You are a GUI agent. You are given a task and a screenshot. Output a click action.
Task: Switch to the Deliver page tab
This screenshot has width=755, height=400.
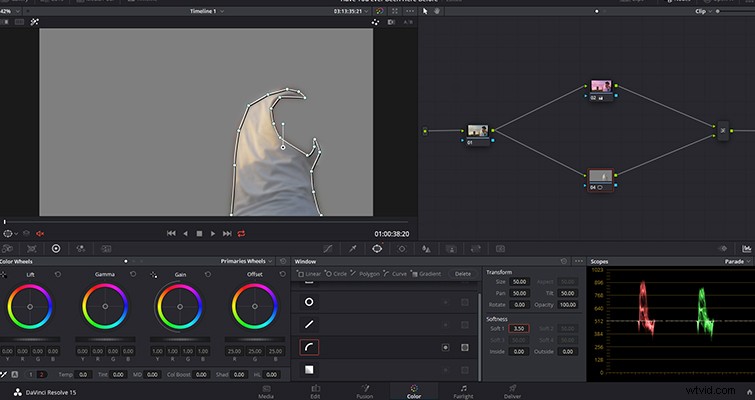pos(512,391)
